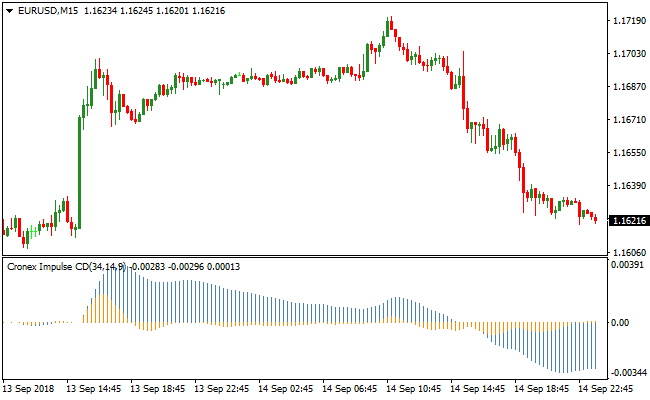Image resolution: width=650 pixels, height=400 pixels.
Task: Click the 13 Sep 2018 date label
Action: pyautogui.click(x=29, y=389)
